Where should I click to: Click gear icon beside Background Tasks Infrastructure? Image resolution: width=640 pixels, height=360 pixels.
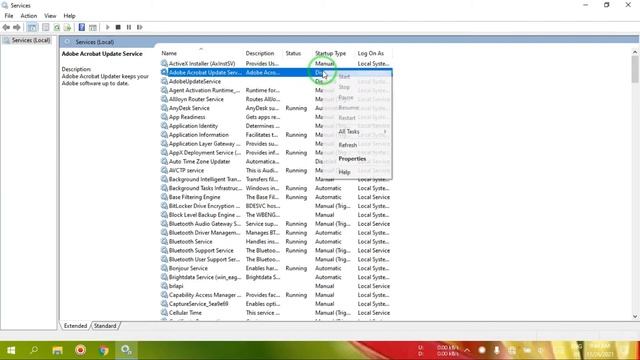164,188
